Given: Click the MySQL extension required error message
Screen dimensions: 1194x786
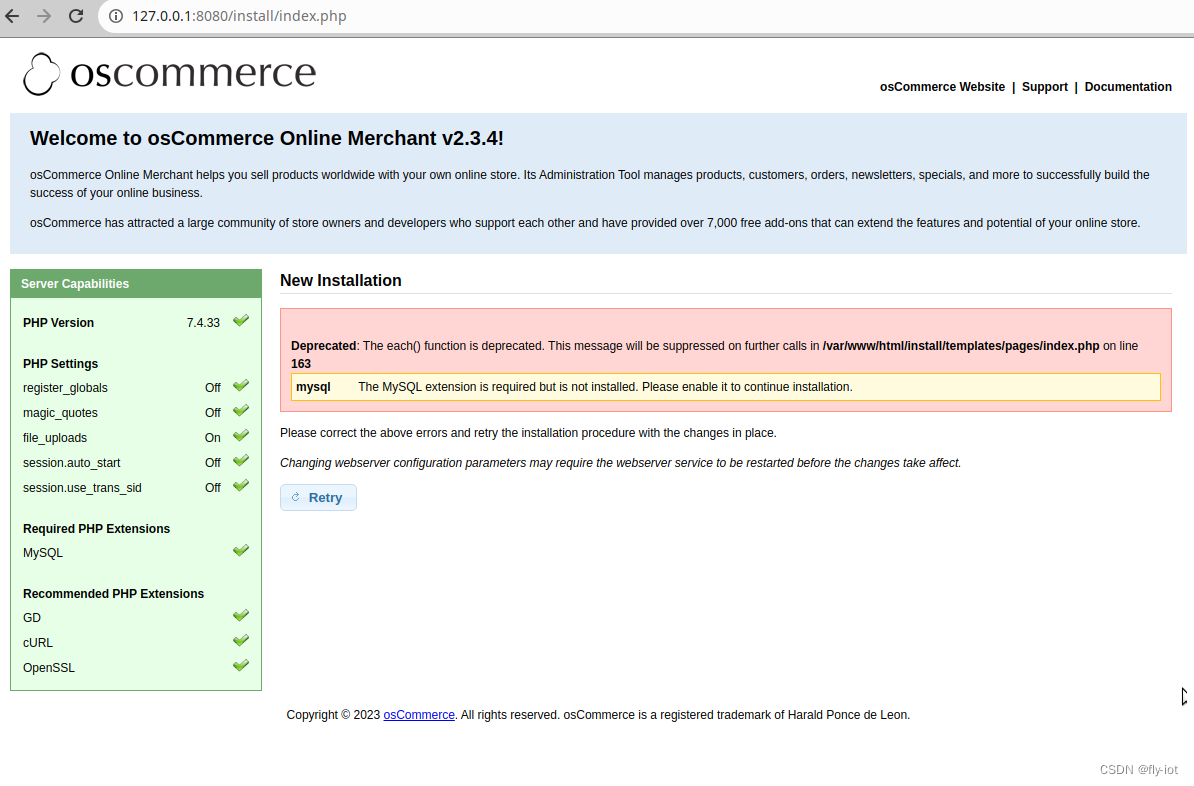Looking at the screenshot, I should [605, 387].
